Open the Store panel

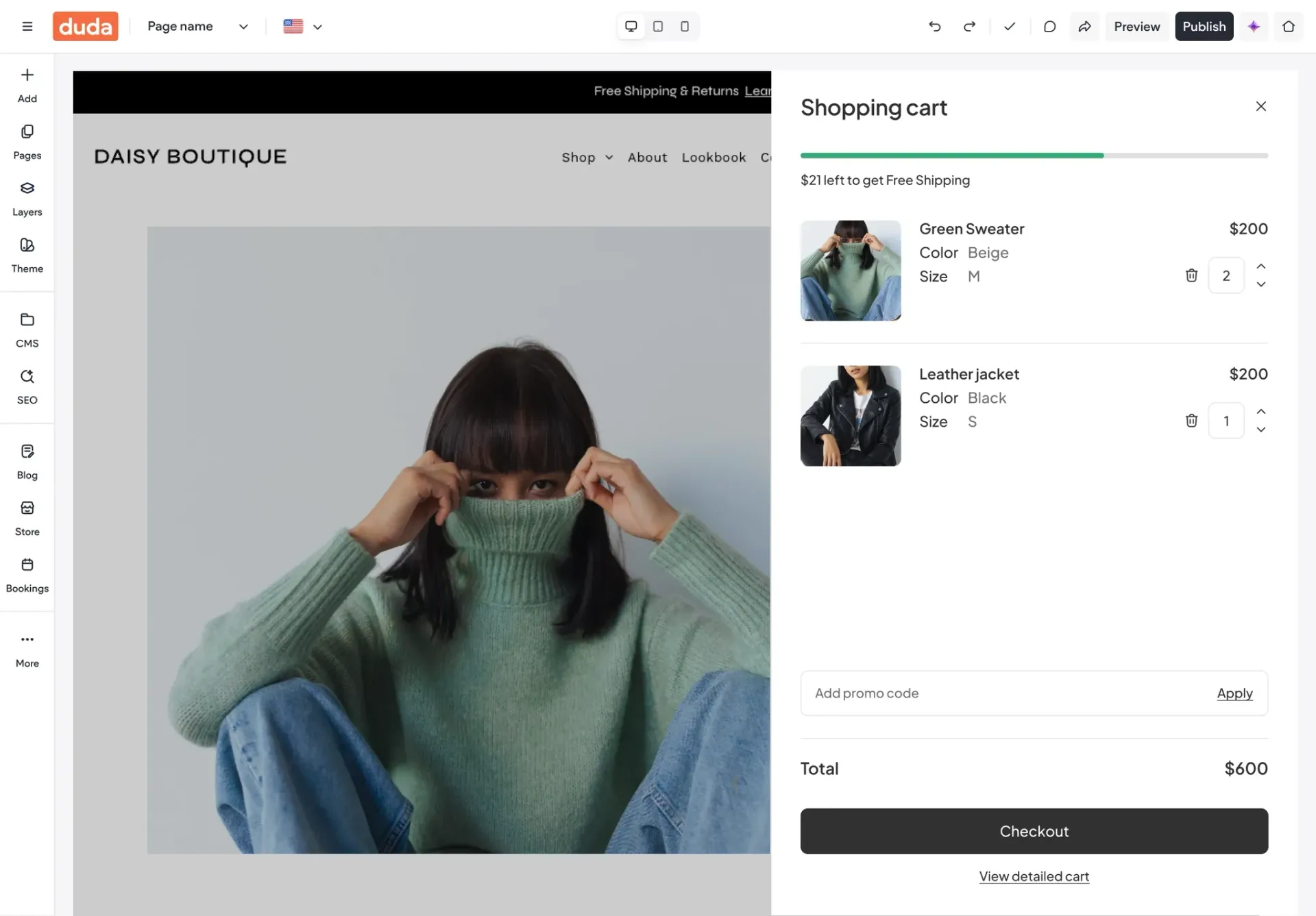click(x=27, y=518)
